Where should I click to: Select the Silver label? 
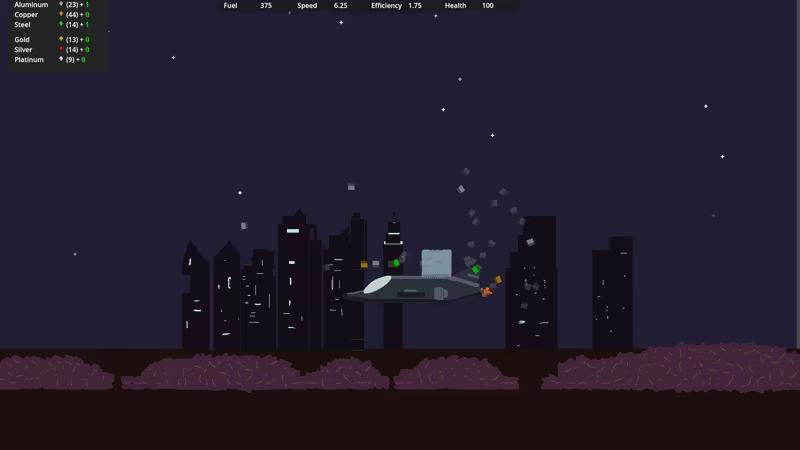tap(23, 49)
